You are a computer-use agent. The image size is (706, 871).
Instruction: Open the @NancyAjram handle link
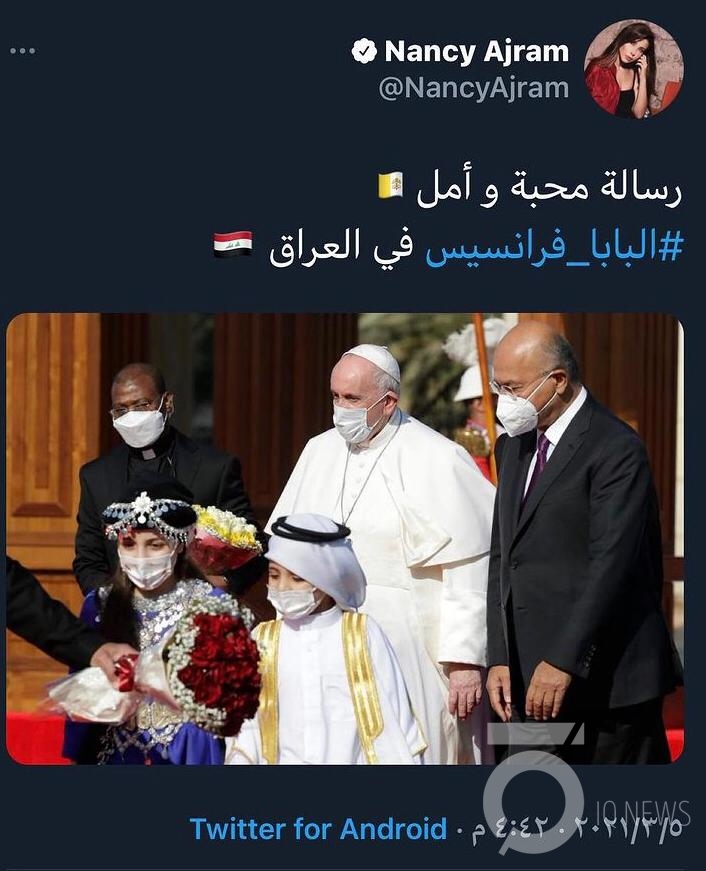click(474, 88)
